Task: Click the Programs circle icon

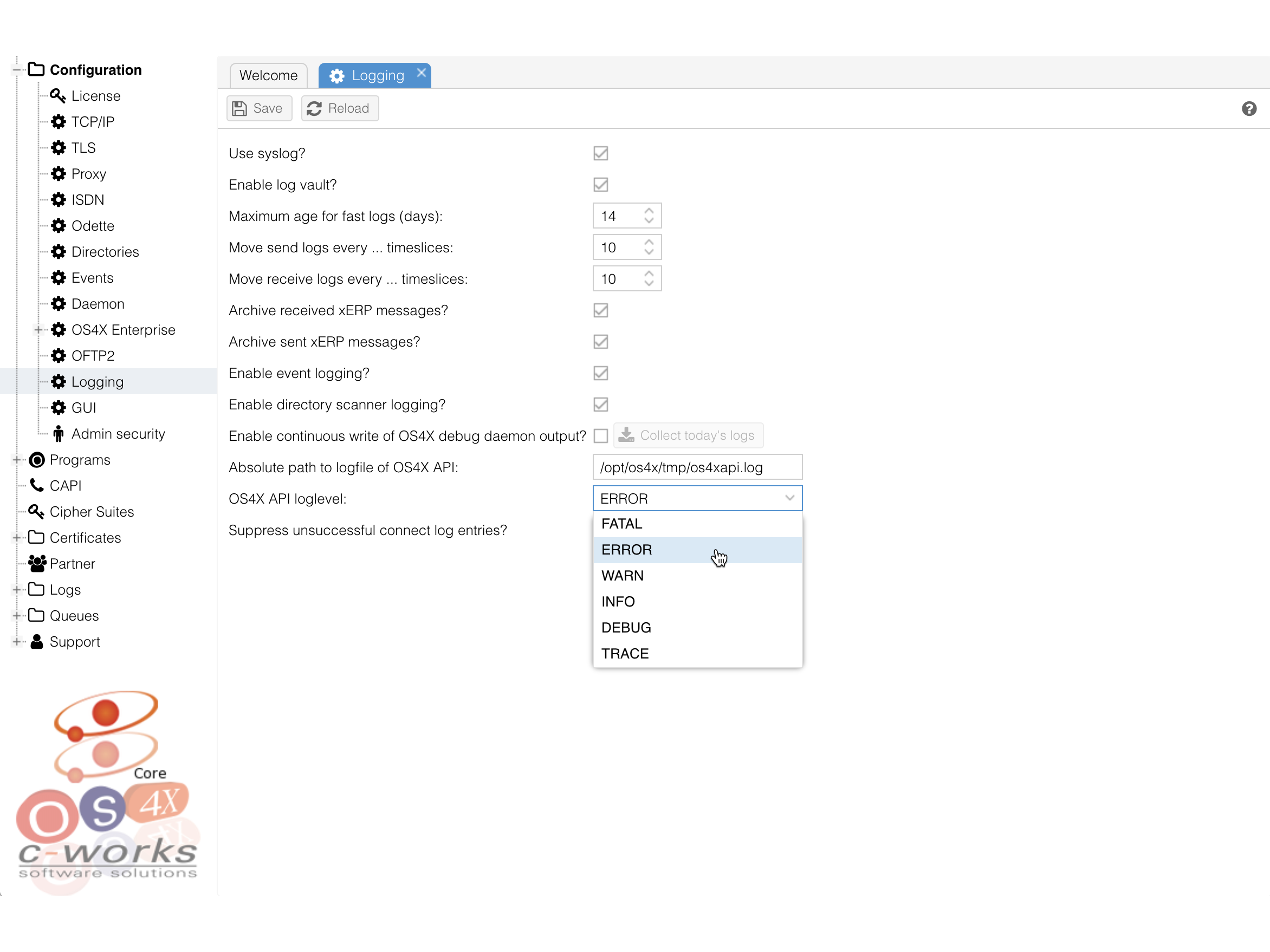Action: click(37, 460)
